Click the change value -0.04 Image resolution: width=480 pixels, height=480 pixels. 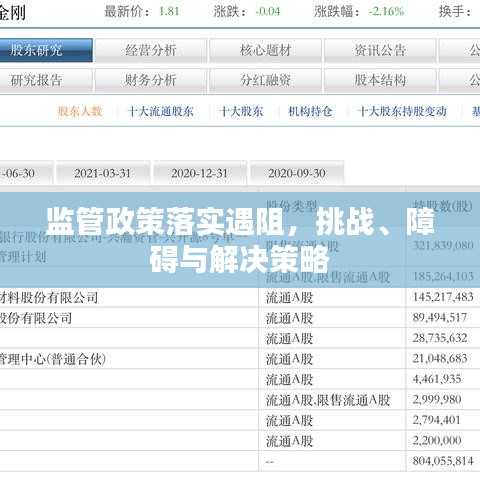pyautogui.click(x=268, y=11)
